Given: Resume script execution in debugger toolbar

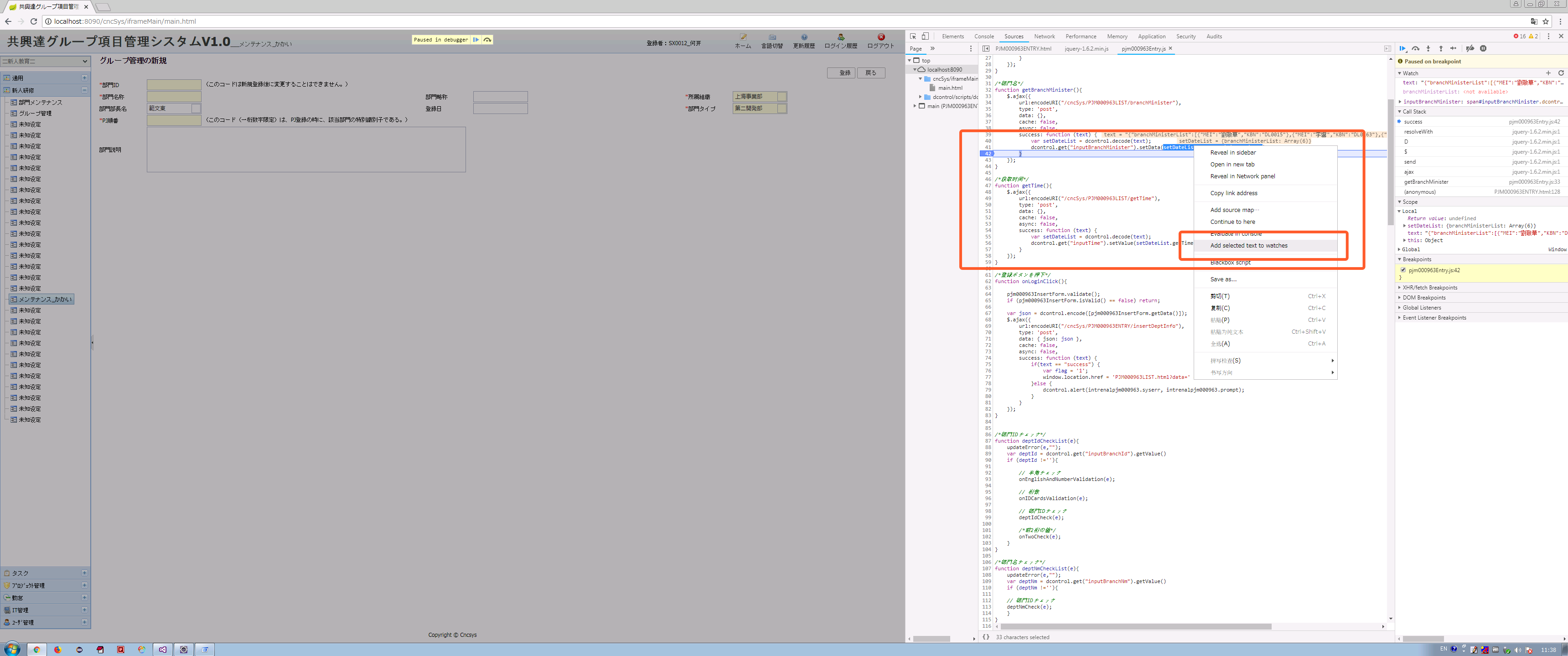Looking at the screenshot, I should point(1402,49).
